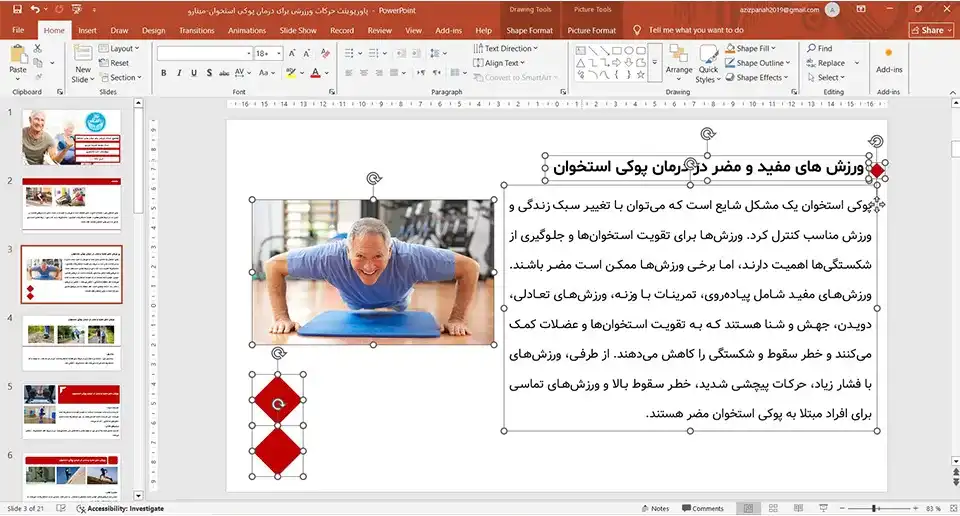The image size is (960, 516).
Task: Toggle Underline formatting
Action: click(x=194, y=73)
